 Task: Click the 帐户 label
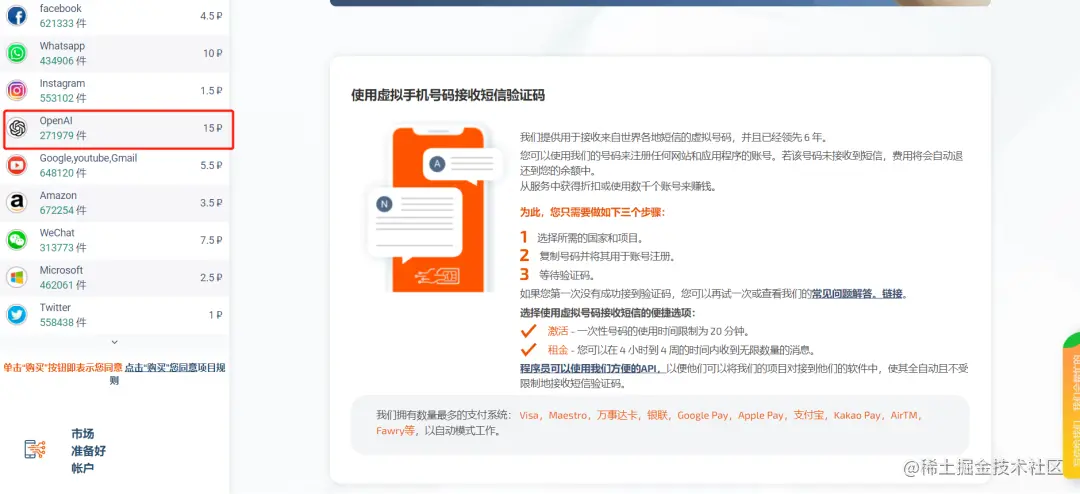83,468
